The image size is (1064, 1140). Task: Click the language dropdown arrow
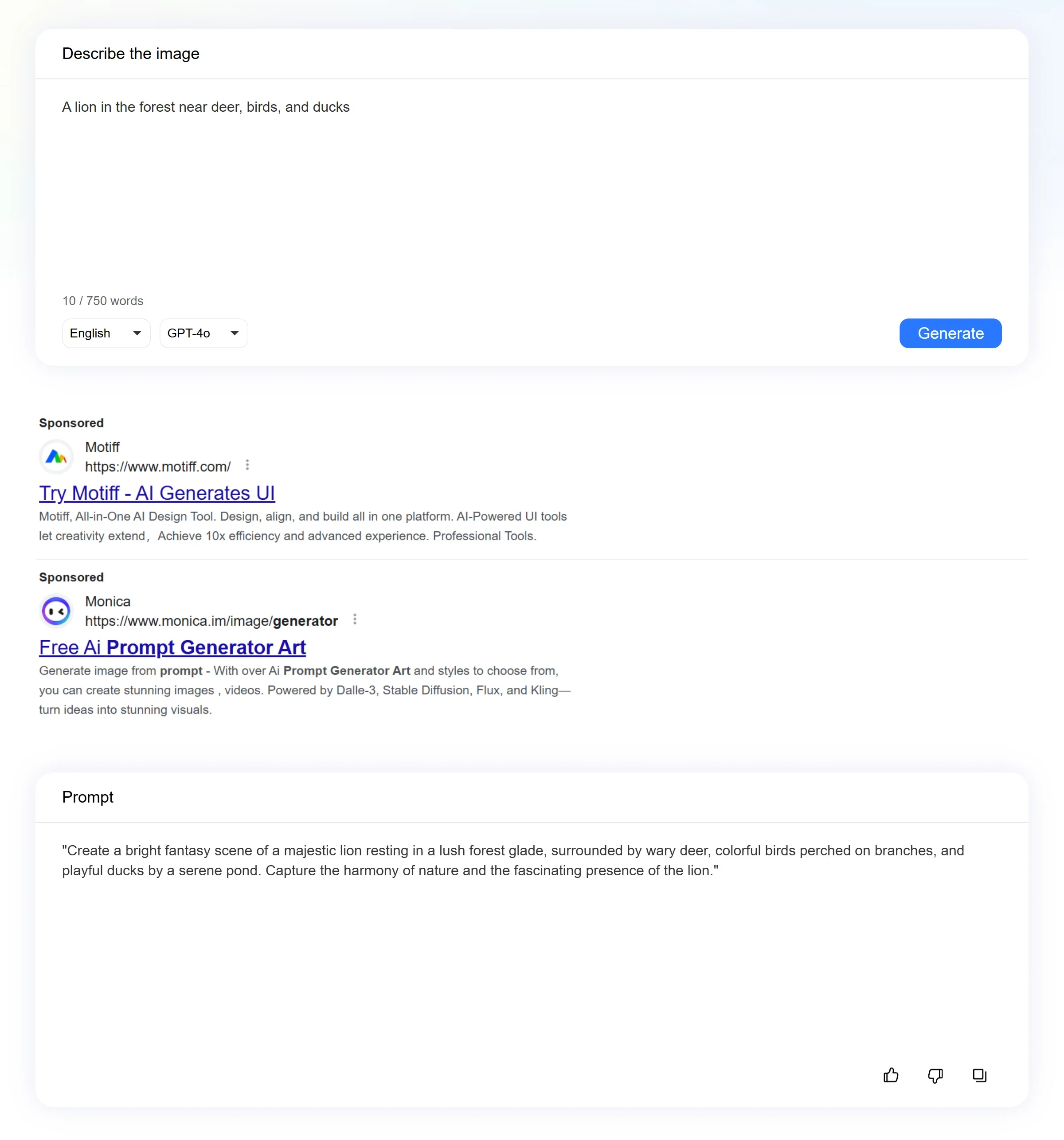point(137,333)
